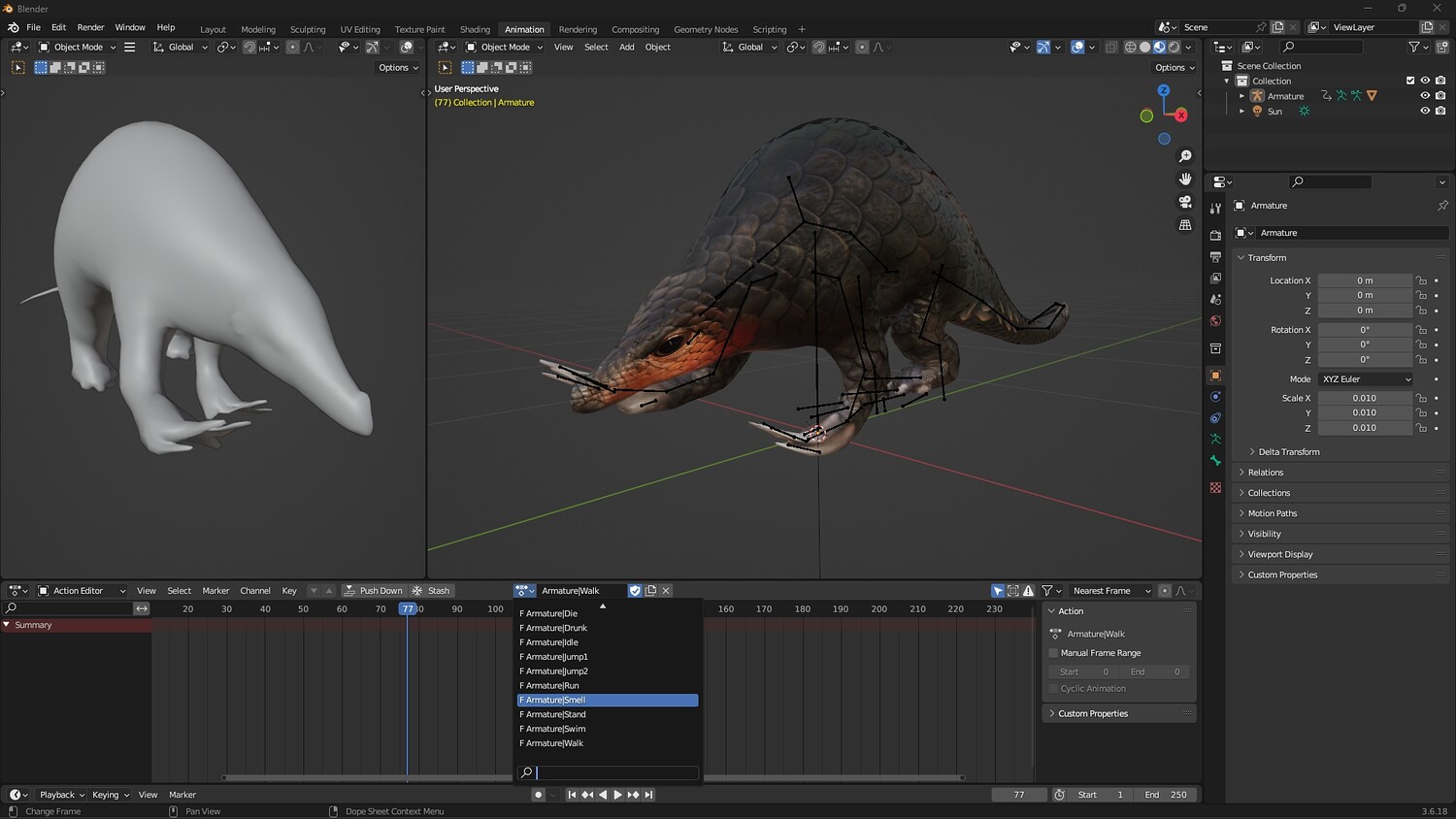
Task: Click the Location X value field
Action: 1364,280
